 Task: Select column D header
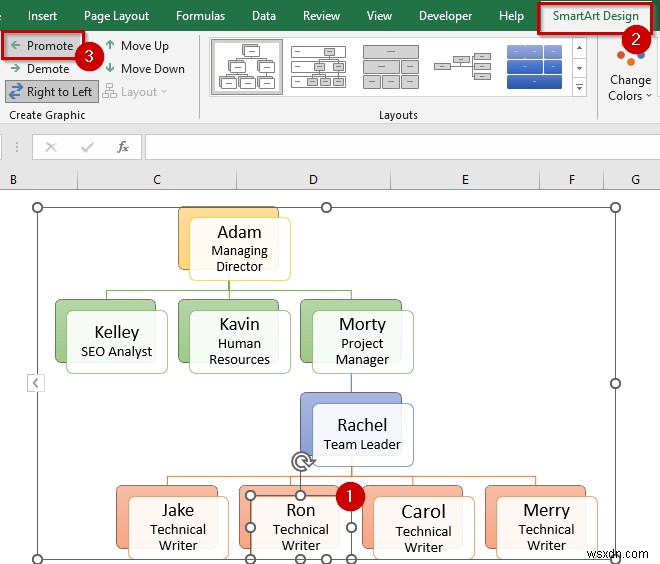313,180
